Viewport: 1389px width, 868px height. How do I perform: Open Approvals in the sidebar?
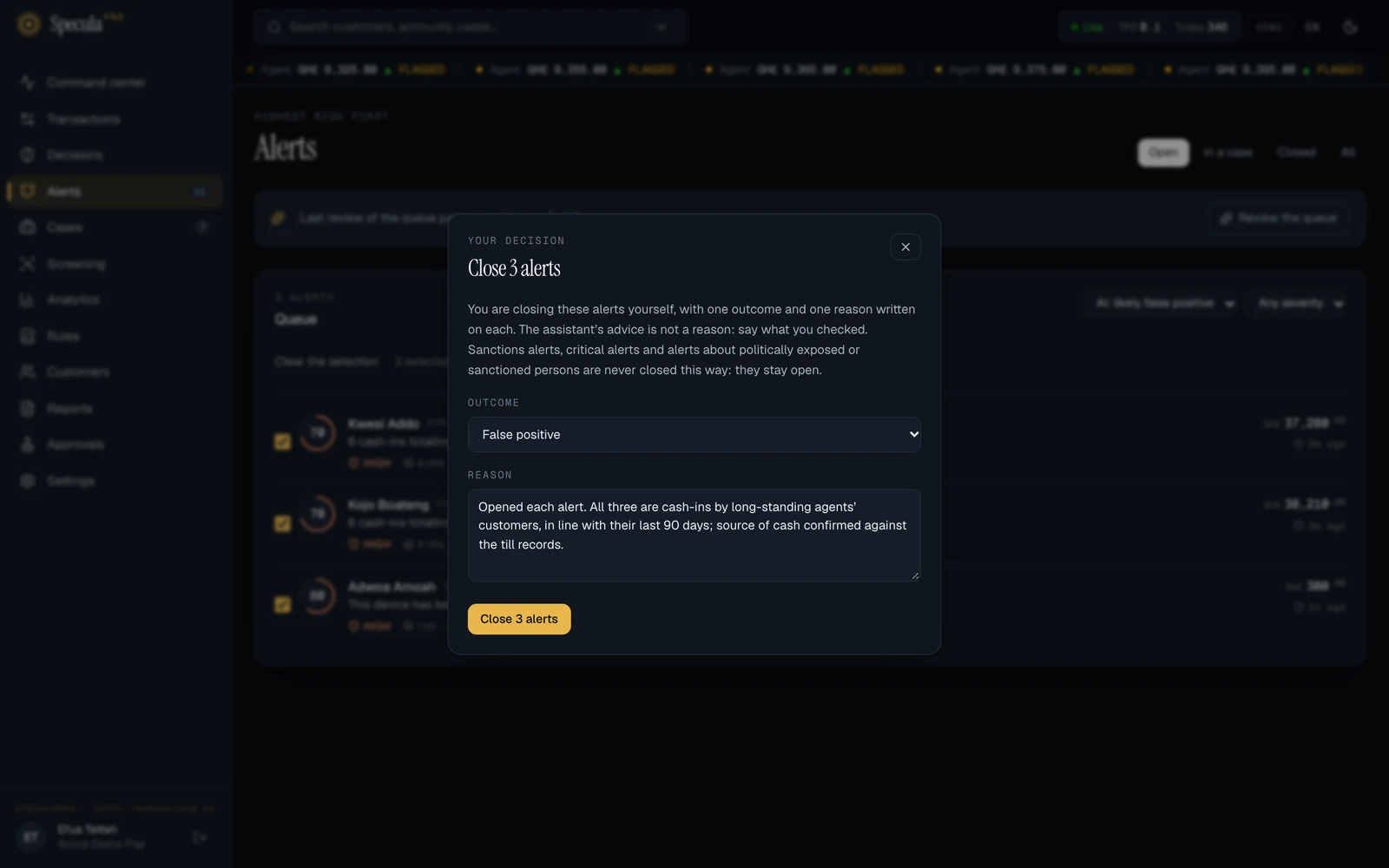pyautogui.click(x=115, y=444)
